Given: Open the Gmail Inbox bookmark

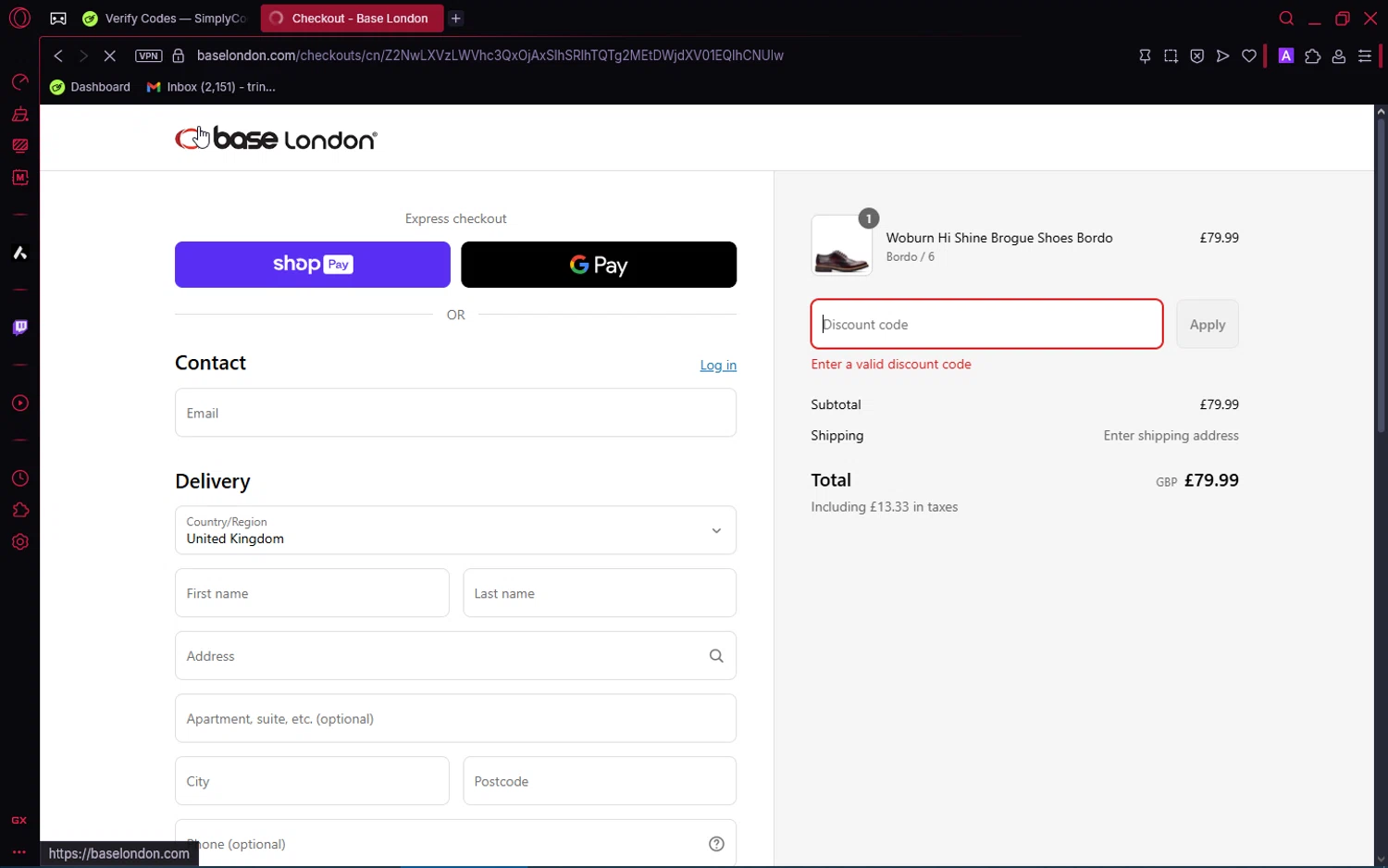Looking at the screenshot, I should coord(211,87).
